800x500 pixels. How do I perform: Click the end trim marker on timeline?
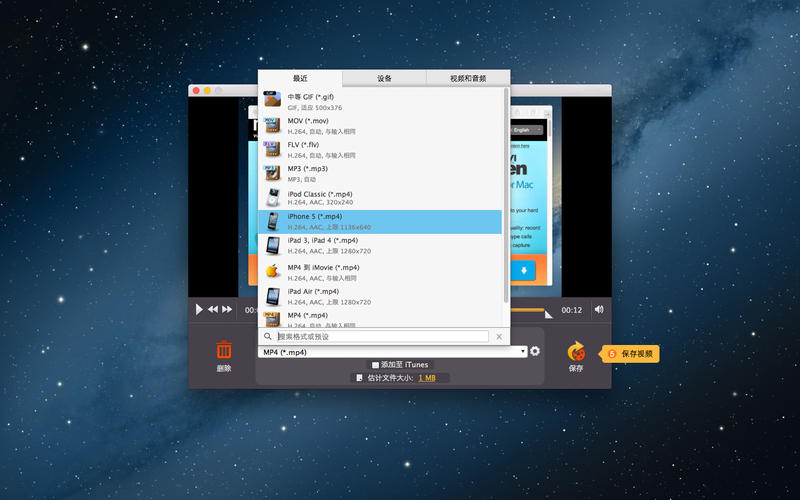click(x=548, y=314)
